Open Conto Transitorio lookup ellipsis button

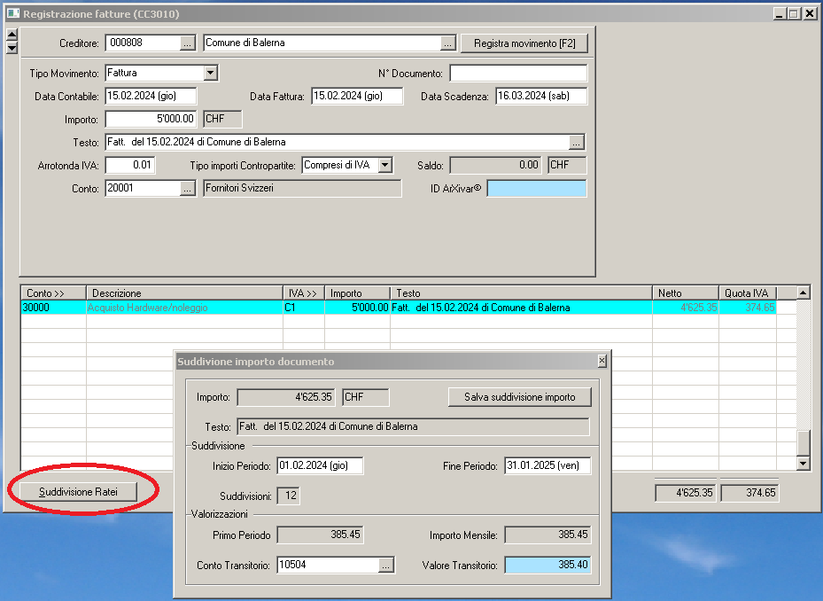pyautogui.click(x=386, y=566)
